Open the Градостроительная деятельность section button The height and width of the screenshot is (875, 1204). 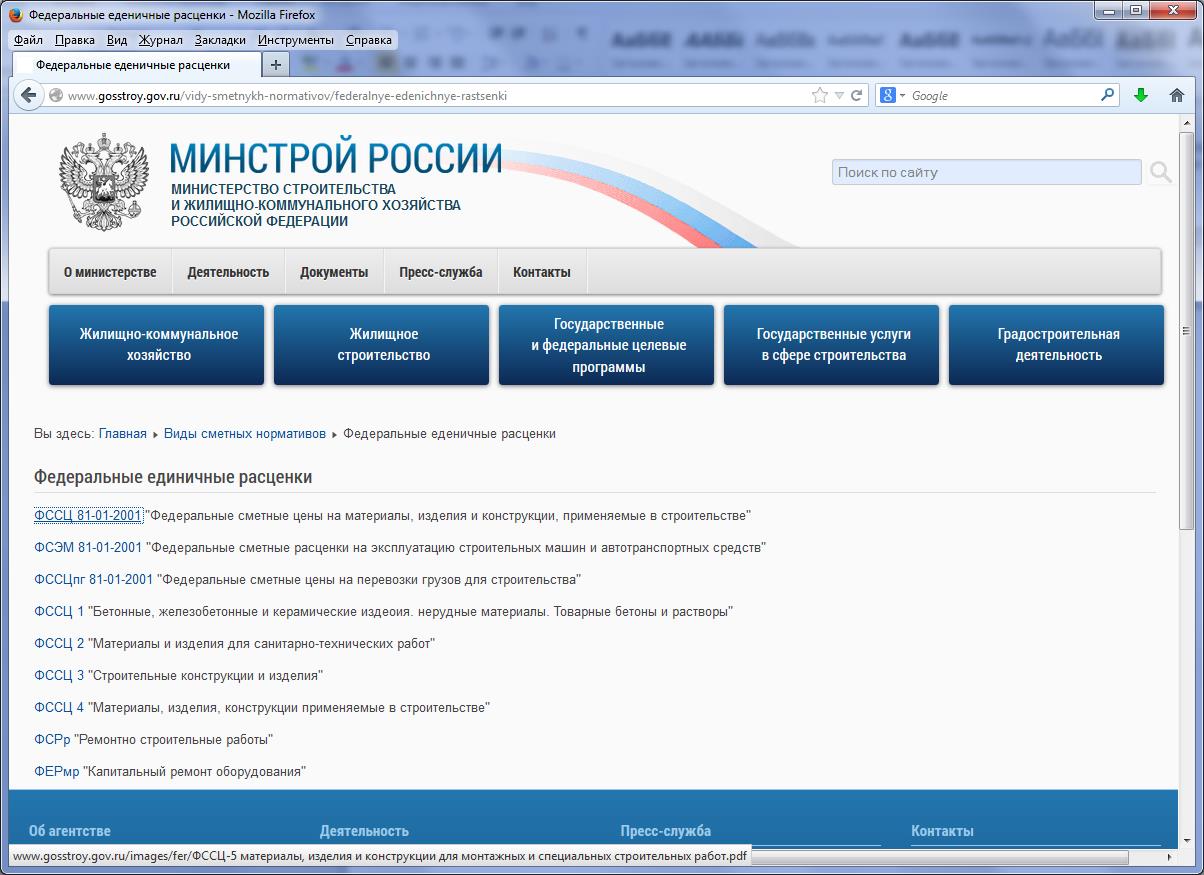pos(1058,345)
